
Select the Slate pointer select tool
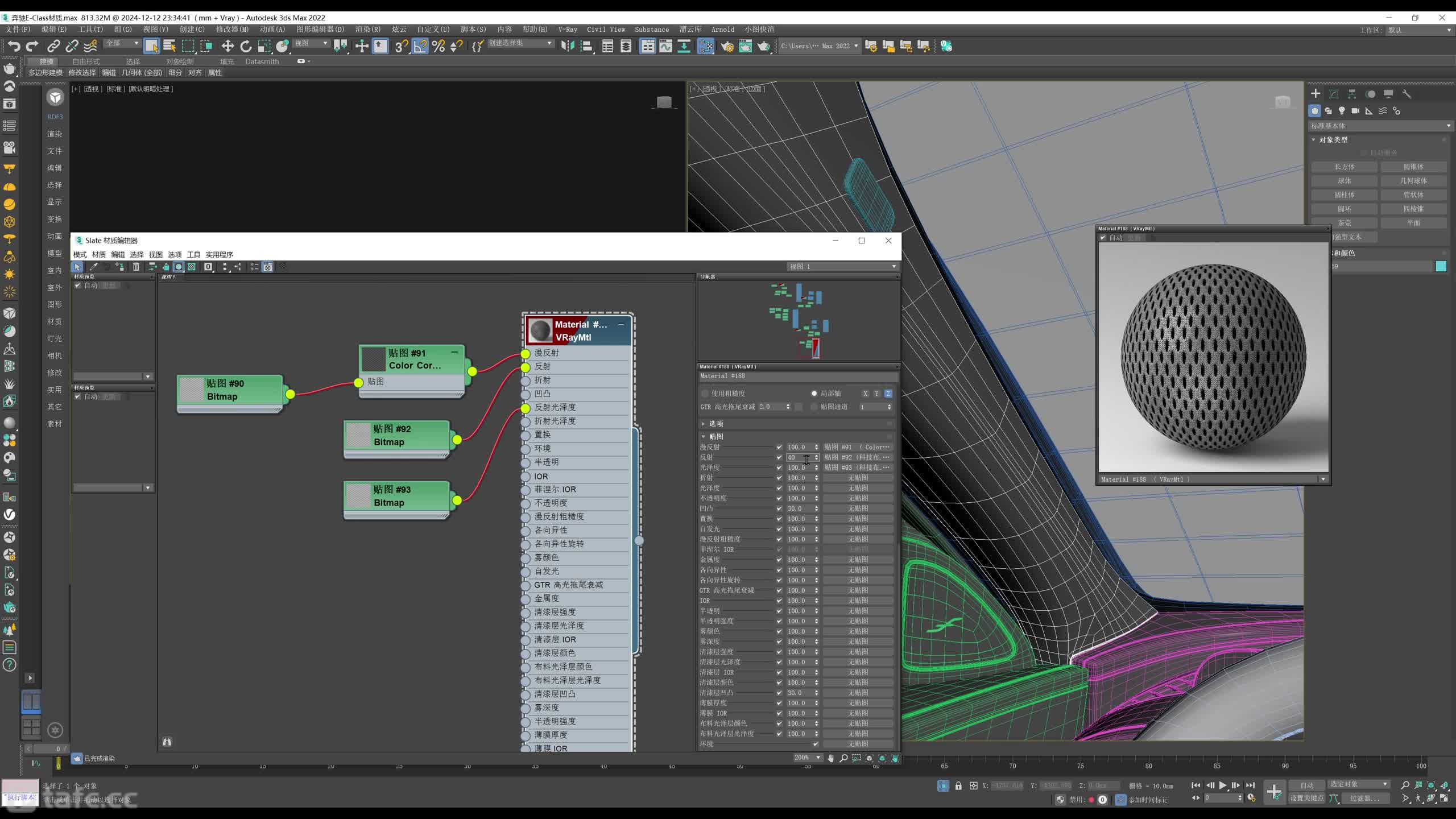coord(77,267)
